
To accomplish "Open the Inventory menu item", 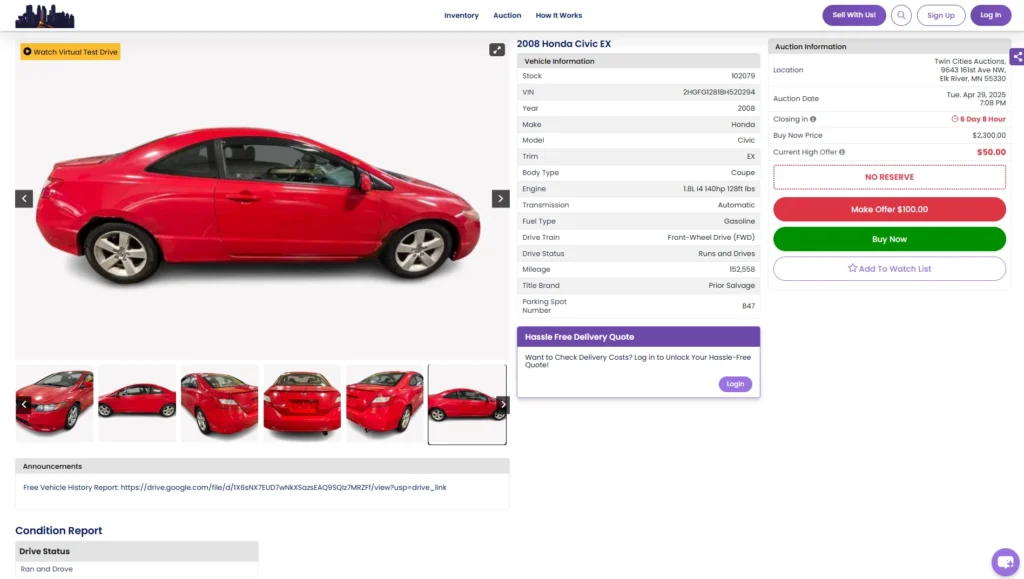I will click(461, 15).
